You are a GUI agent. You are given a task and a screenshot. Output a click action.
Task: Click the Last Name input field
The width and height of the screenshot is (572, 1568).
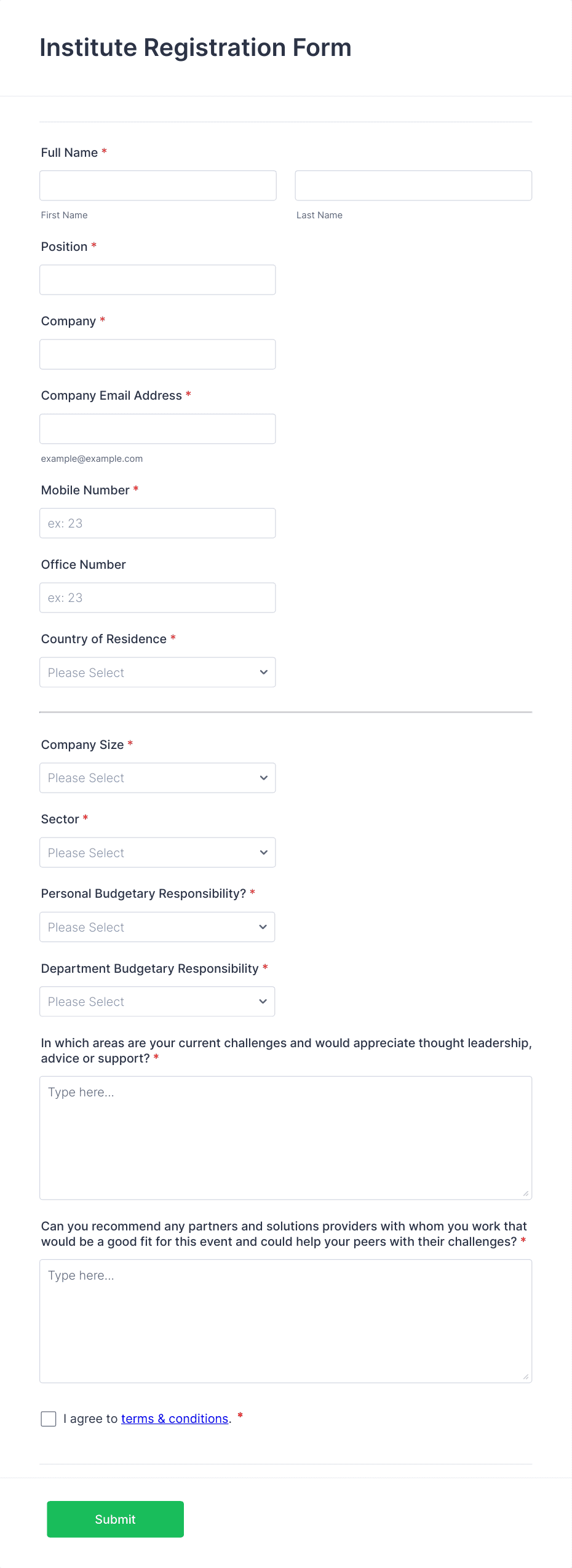pyautogui.click(x=413, y=185)
